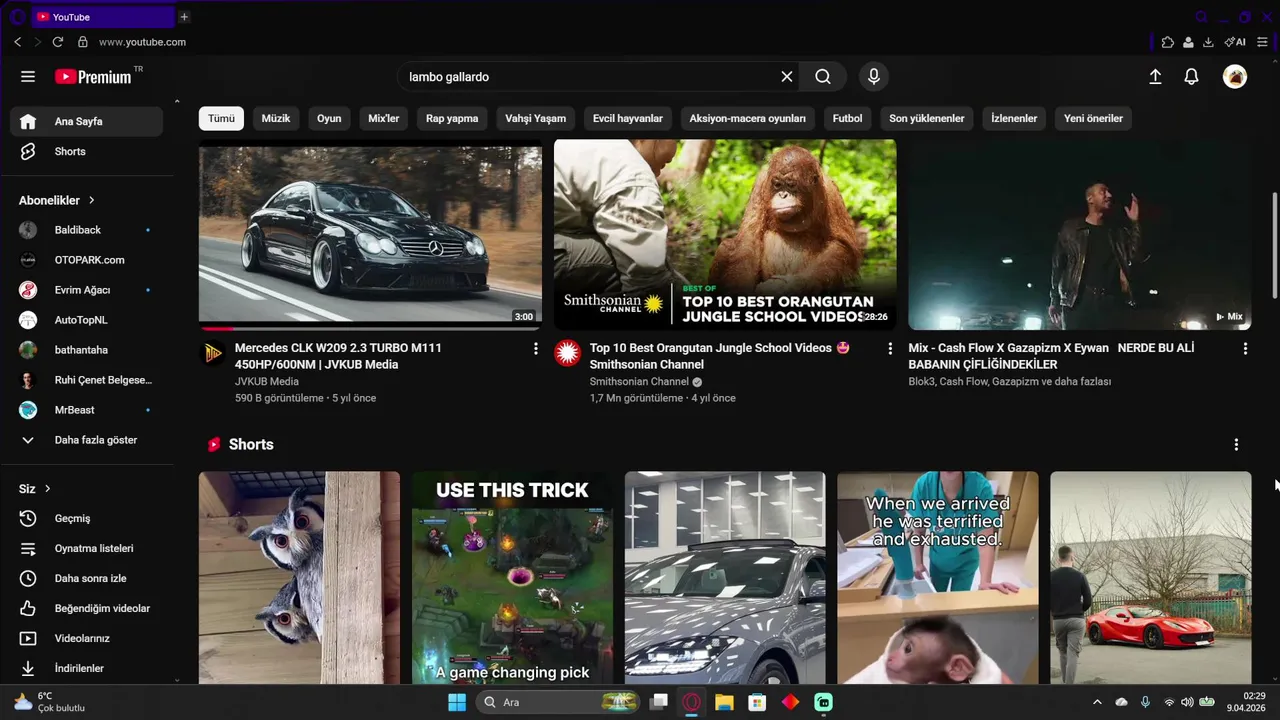Start voice search with the microphone
This screenshot has height=720, width=1280.
tap(874, 77)
